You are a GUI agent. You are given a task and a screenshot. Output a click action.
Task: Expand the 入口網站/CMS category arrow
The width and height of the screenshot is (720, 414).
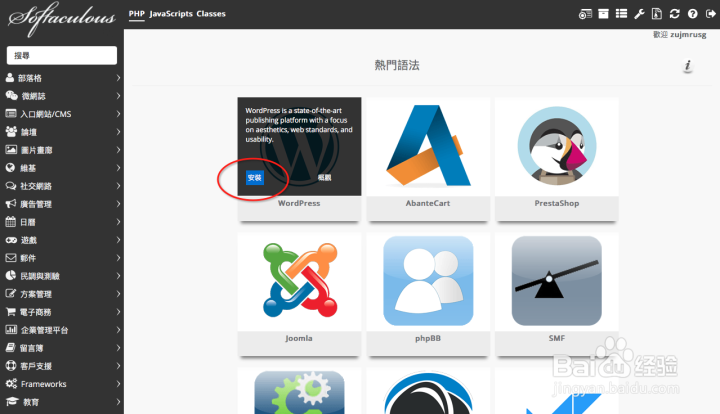[118, 114]
